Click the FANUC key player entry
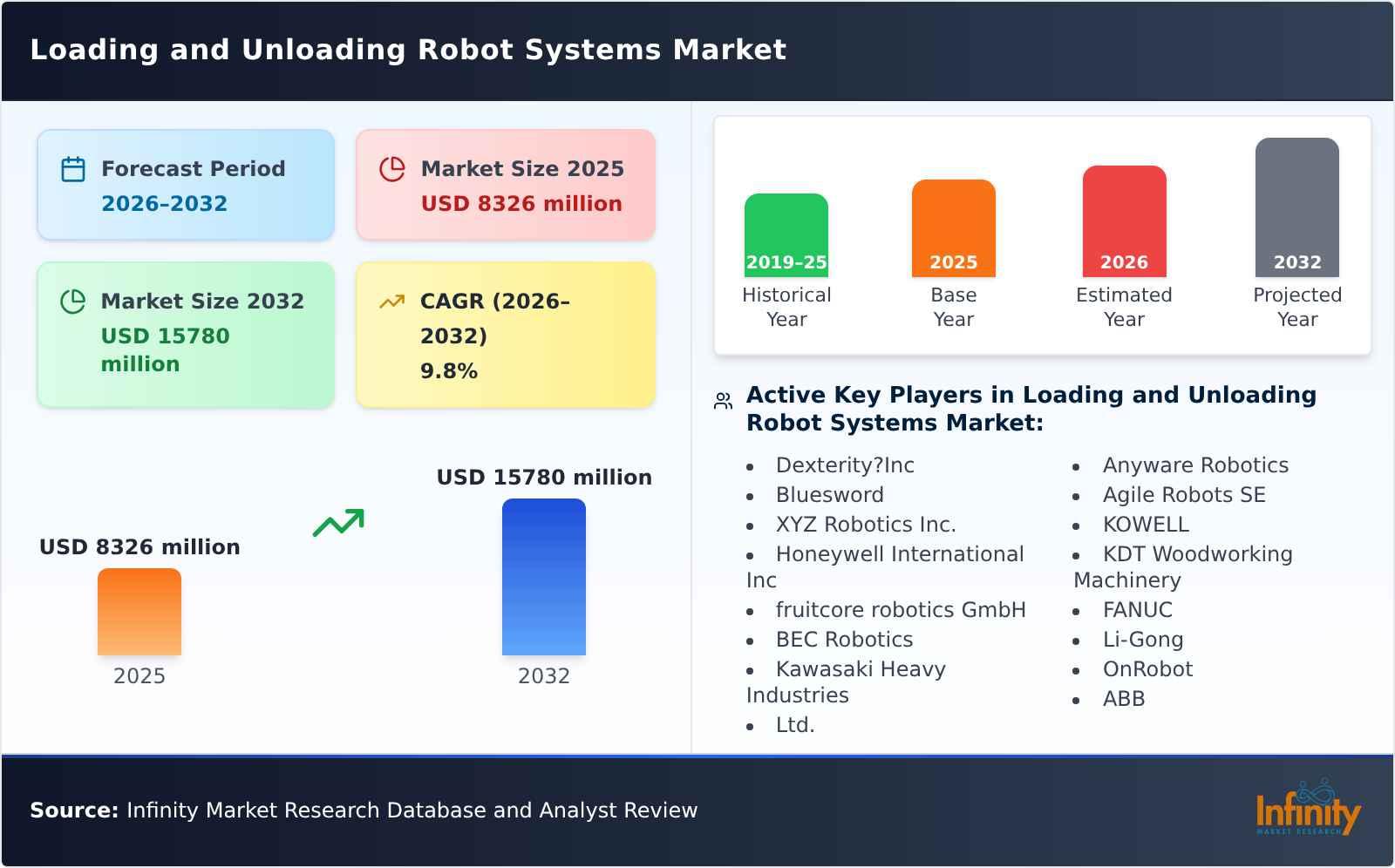This screenshot has width=1395, height=868. 1137,609
